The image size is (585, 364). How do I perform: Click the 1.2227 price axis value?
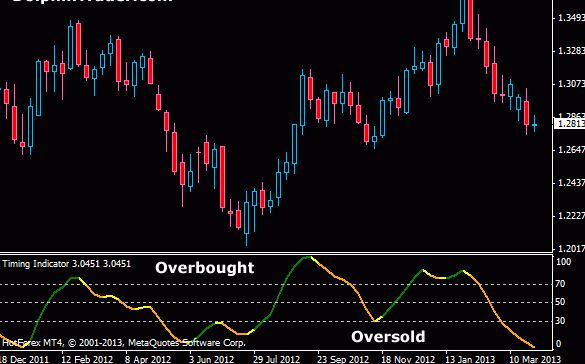[x=571, y=215]
